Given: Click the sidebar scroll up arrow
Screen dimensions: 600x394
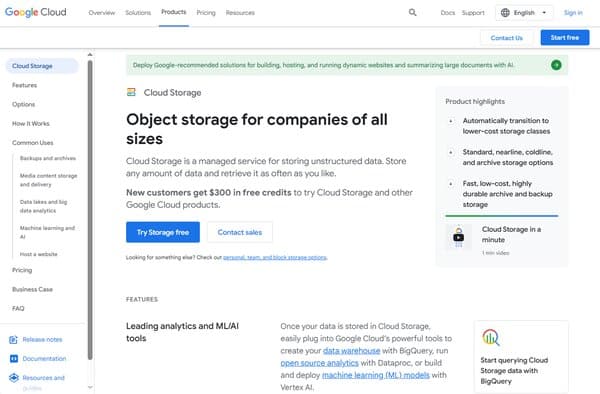Looking at the screenshot, I should pos(90,55).
